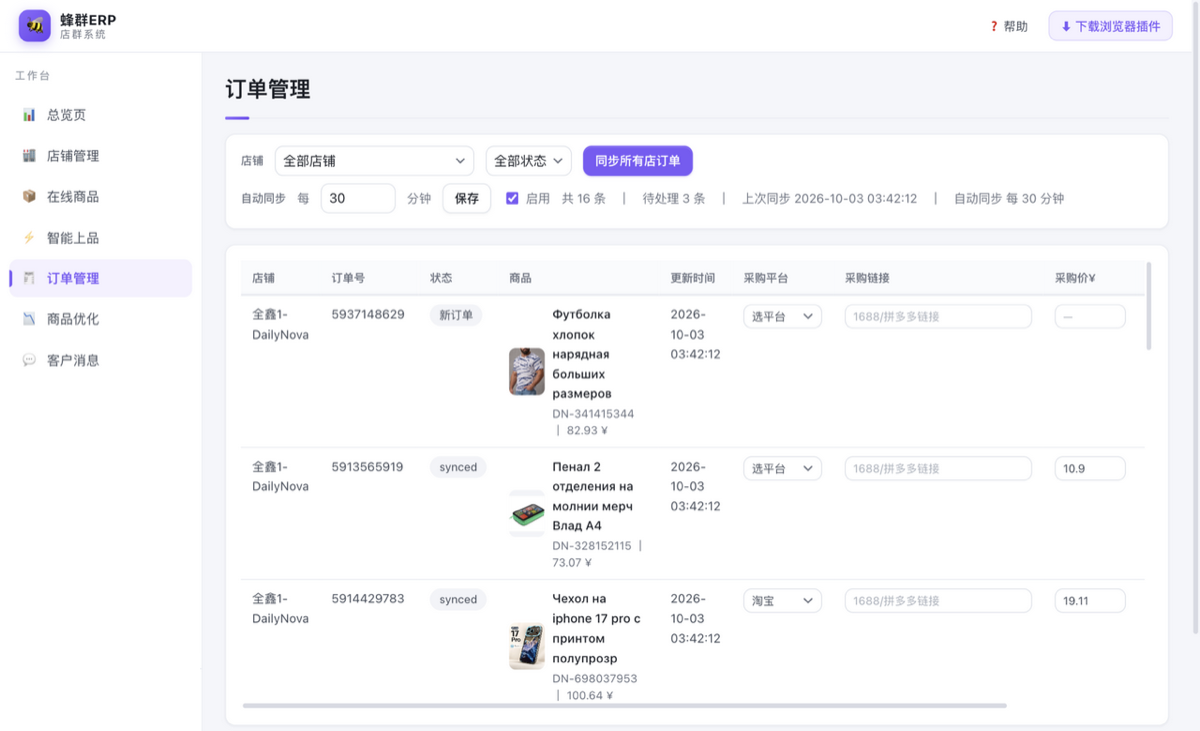
Task: Click the 下载浏览器插件 button
Action: click(x=1110, y=26)
